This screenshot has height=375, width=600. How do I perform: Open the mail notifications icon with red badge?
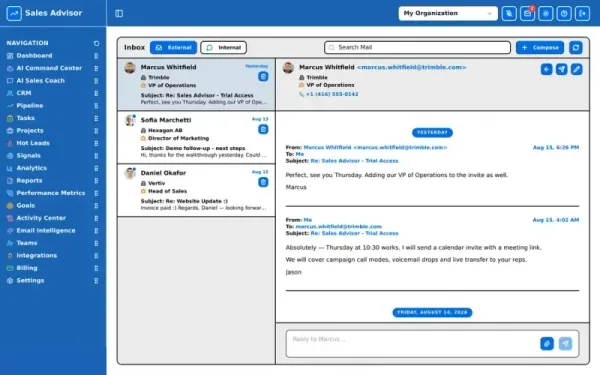[x=527, y=13]
